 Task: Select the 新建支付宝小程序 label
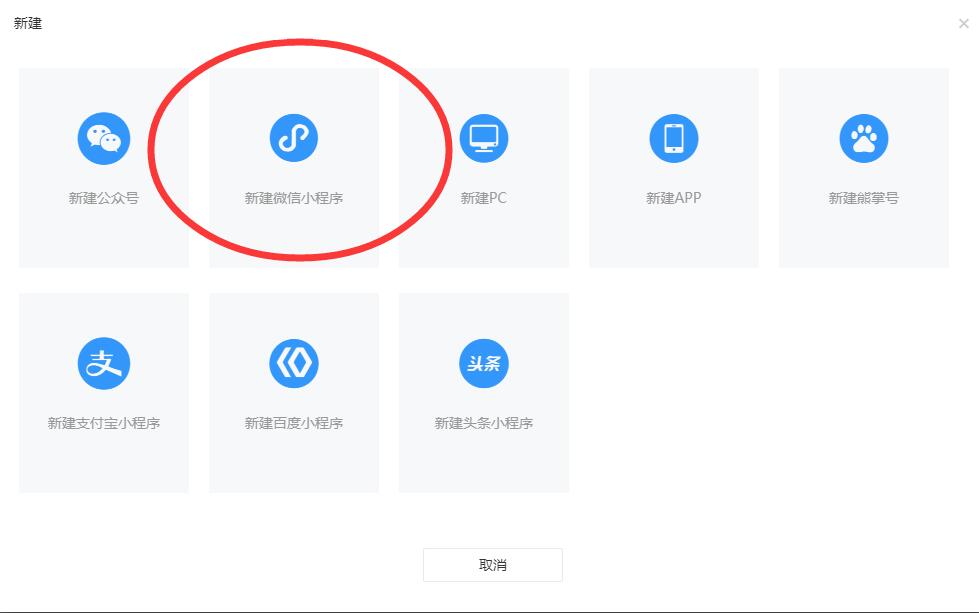click(104, 423)
